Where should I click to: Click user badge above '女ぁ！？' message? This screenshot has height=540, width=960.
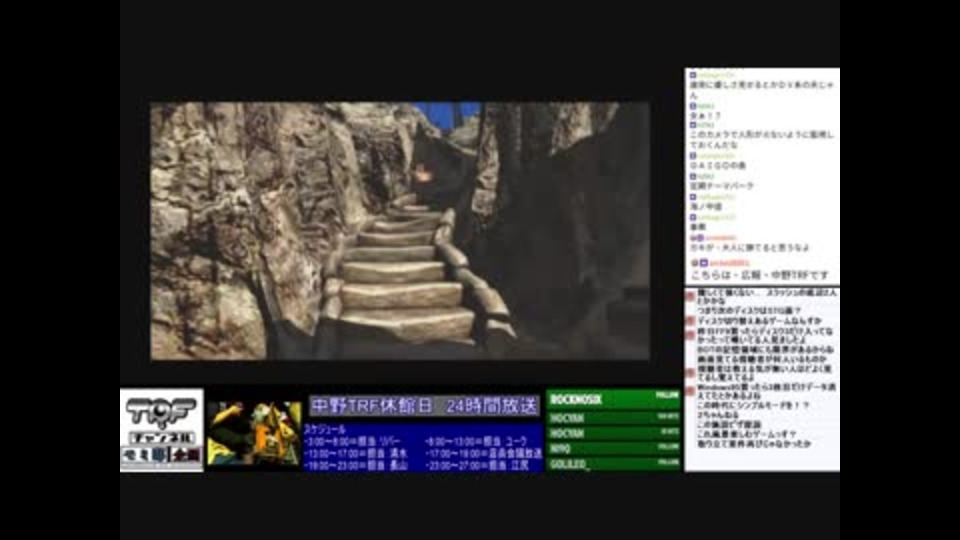pos(693,106)
